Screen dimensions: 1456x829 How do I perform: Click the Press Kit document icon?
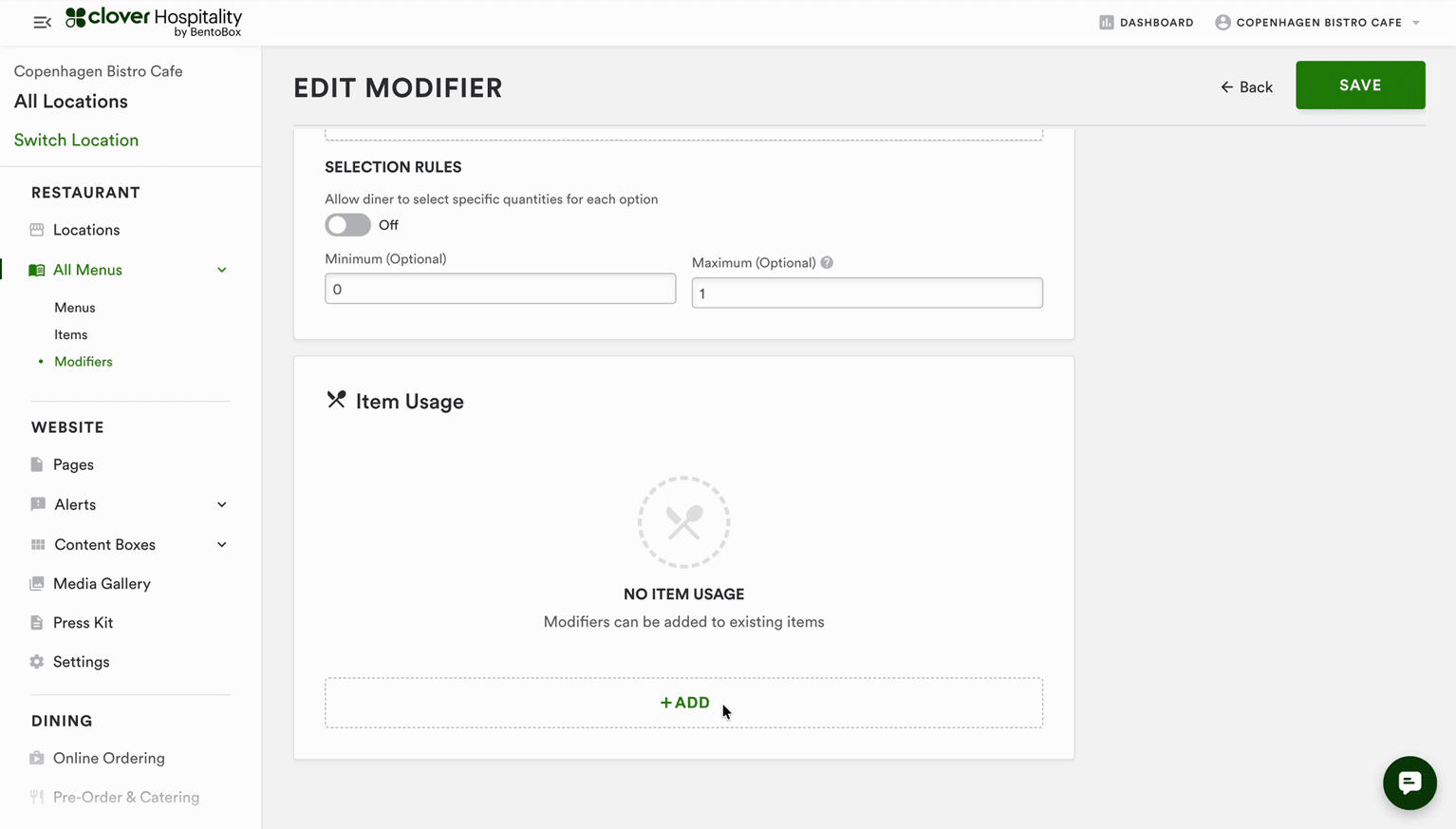(x=37, y=623)
